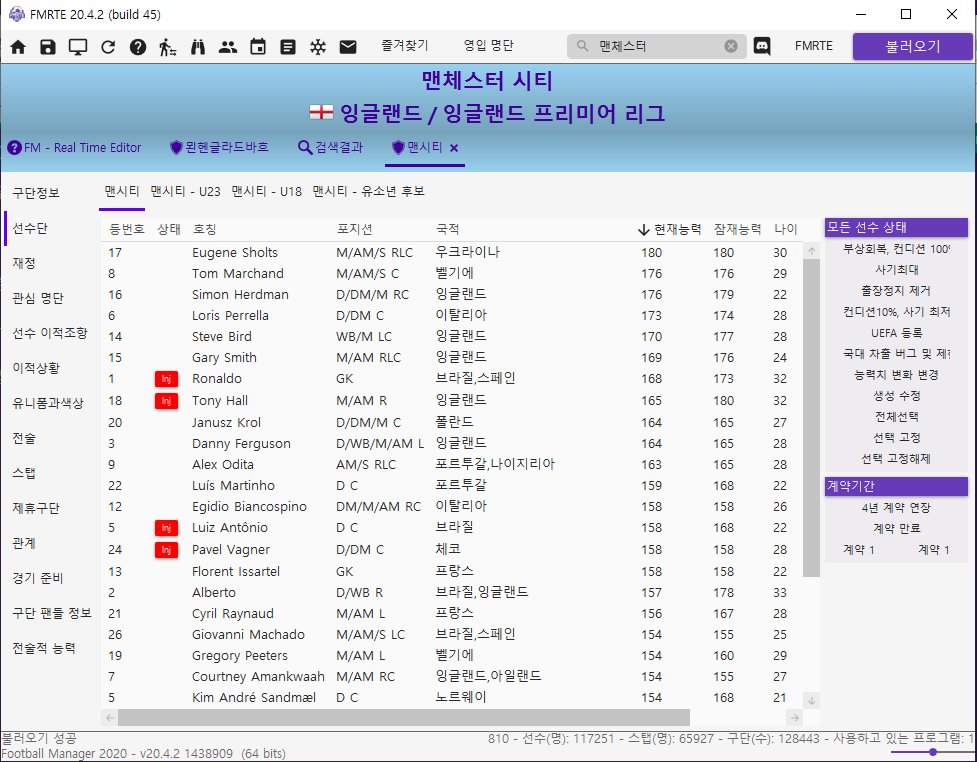Click the sort arrow on 현재능력 column
The image size is (977, 762).
pos(644,230)
